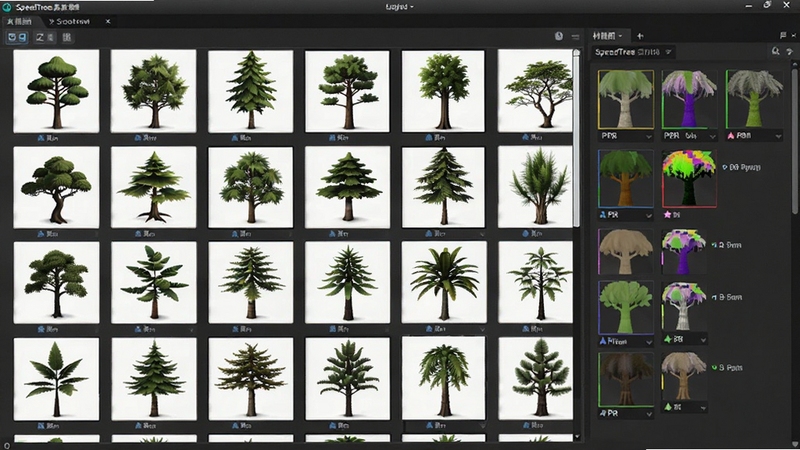Open the dropdown under the yellow-bordered pale tree
Screen dimensions: 800x450
[648, 137]
